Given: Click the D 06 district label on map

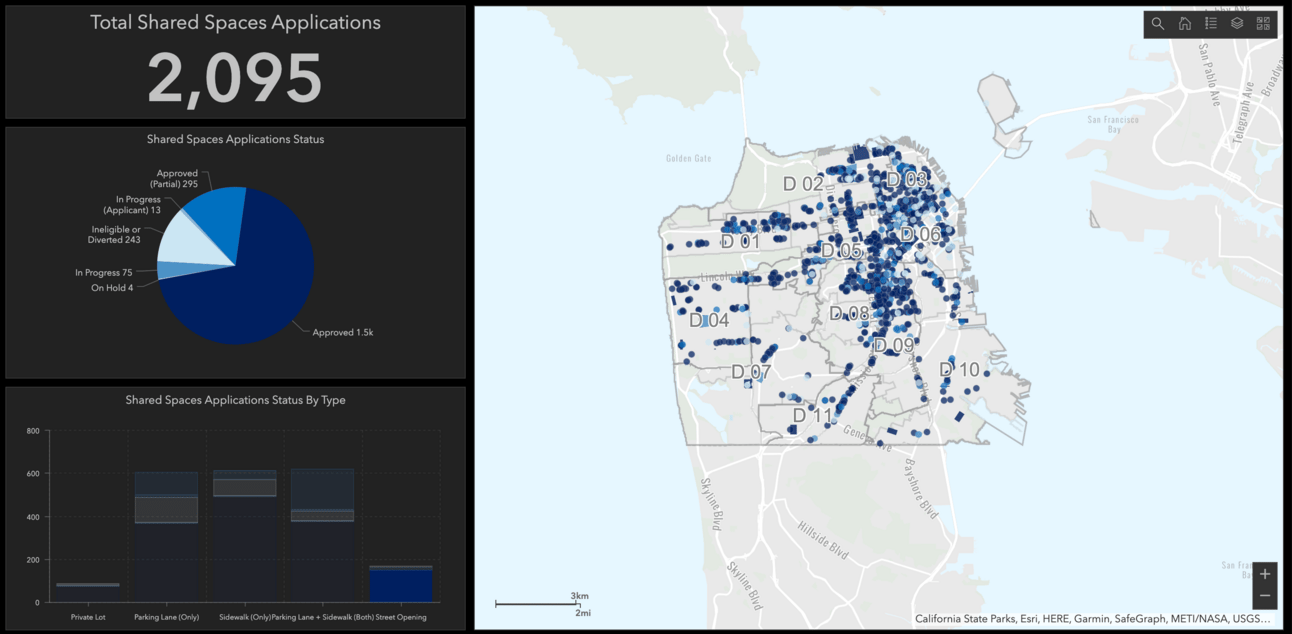Looking at the screenshot, I should coord(920,234).
